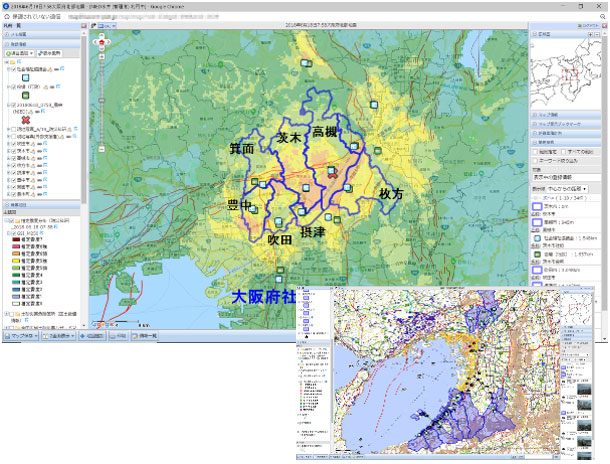Click the tool icon at map toolbar left
Screen dimensions: 610x464
(x=93, y=26)
